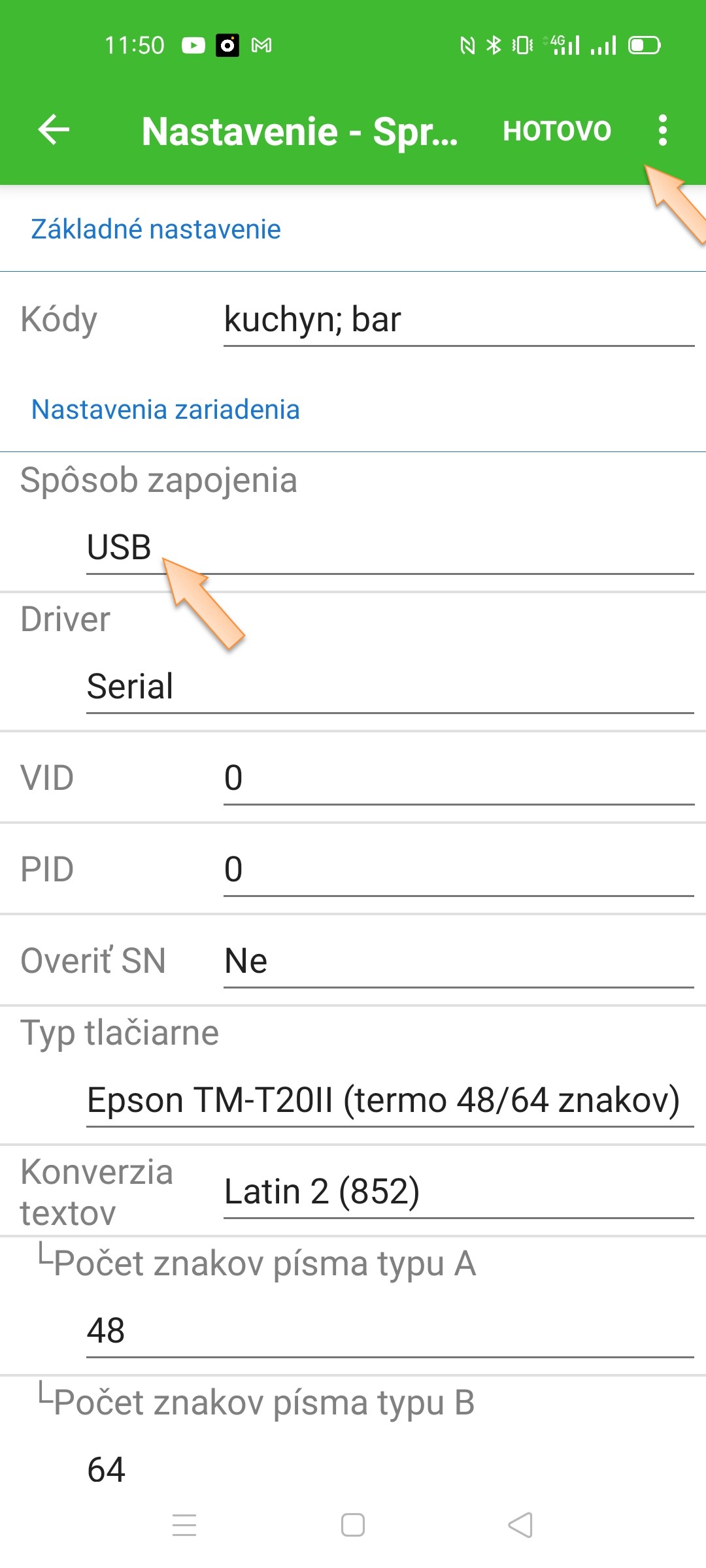Open Spôsob zapojenia USB dropdown
The width and height of the screenshot is (706, 1568).
(x=390, y=547)
